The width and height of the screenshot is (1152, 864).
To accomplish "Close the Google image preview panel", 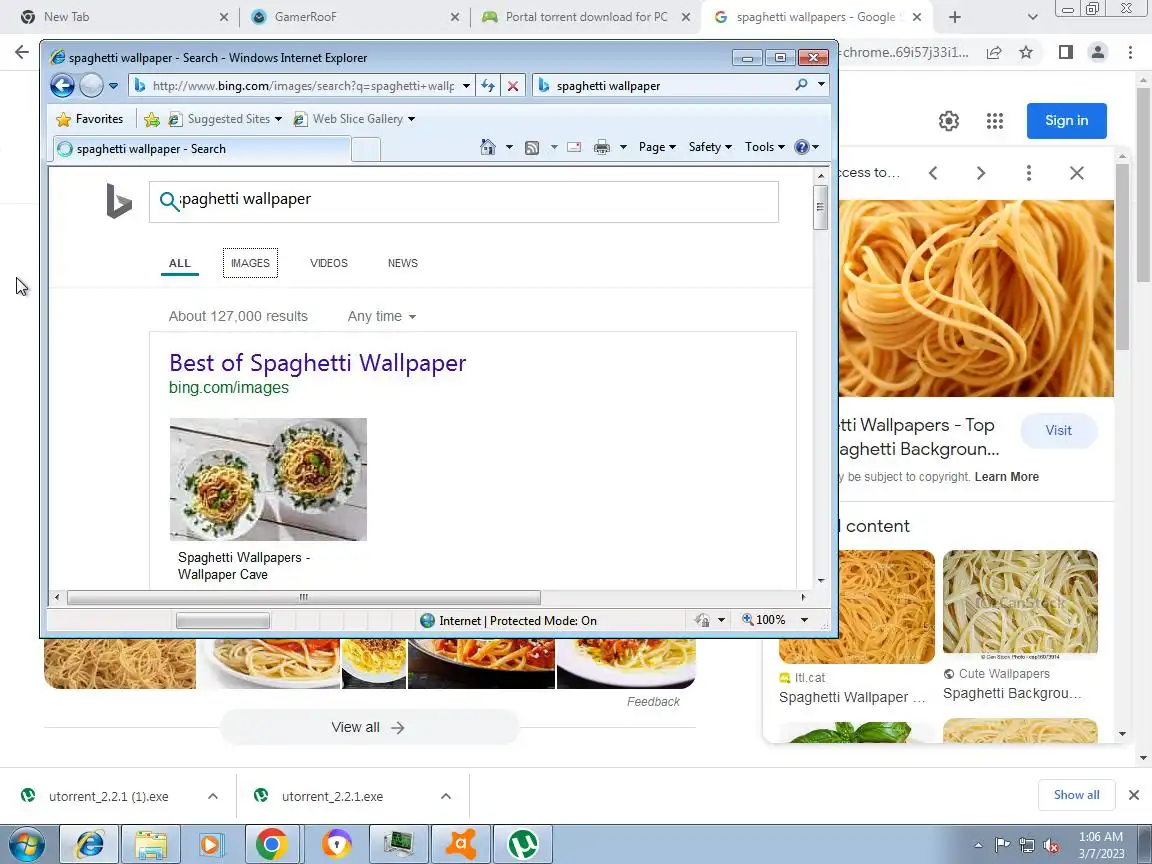I will pos(1076,173).
